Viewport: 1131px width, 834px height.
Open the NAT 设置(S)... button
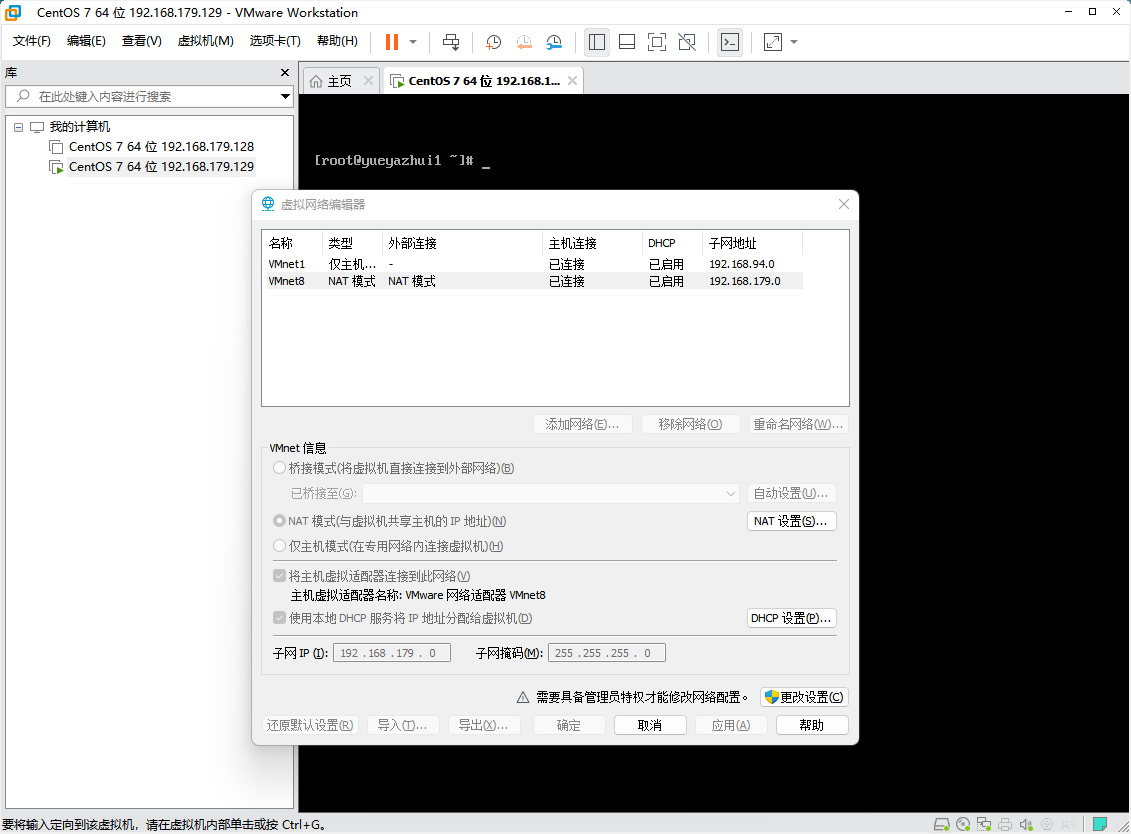(791, 521)
